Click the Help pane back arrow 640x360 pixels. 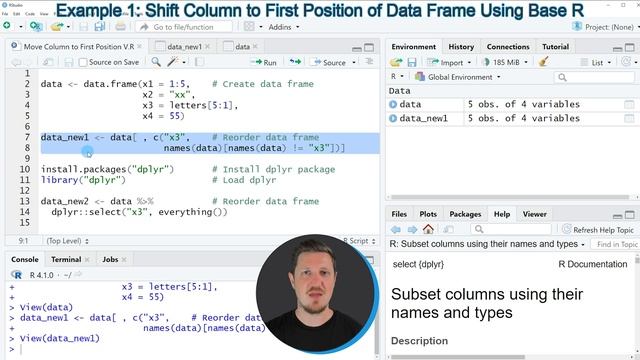(x=396, y=229)
